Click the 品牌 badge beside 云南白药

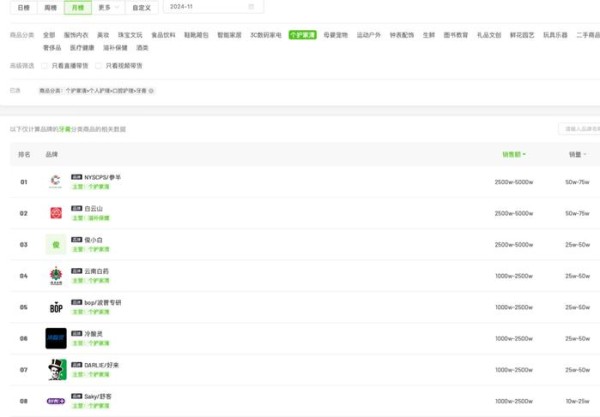coord(77,271)
